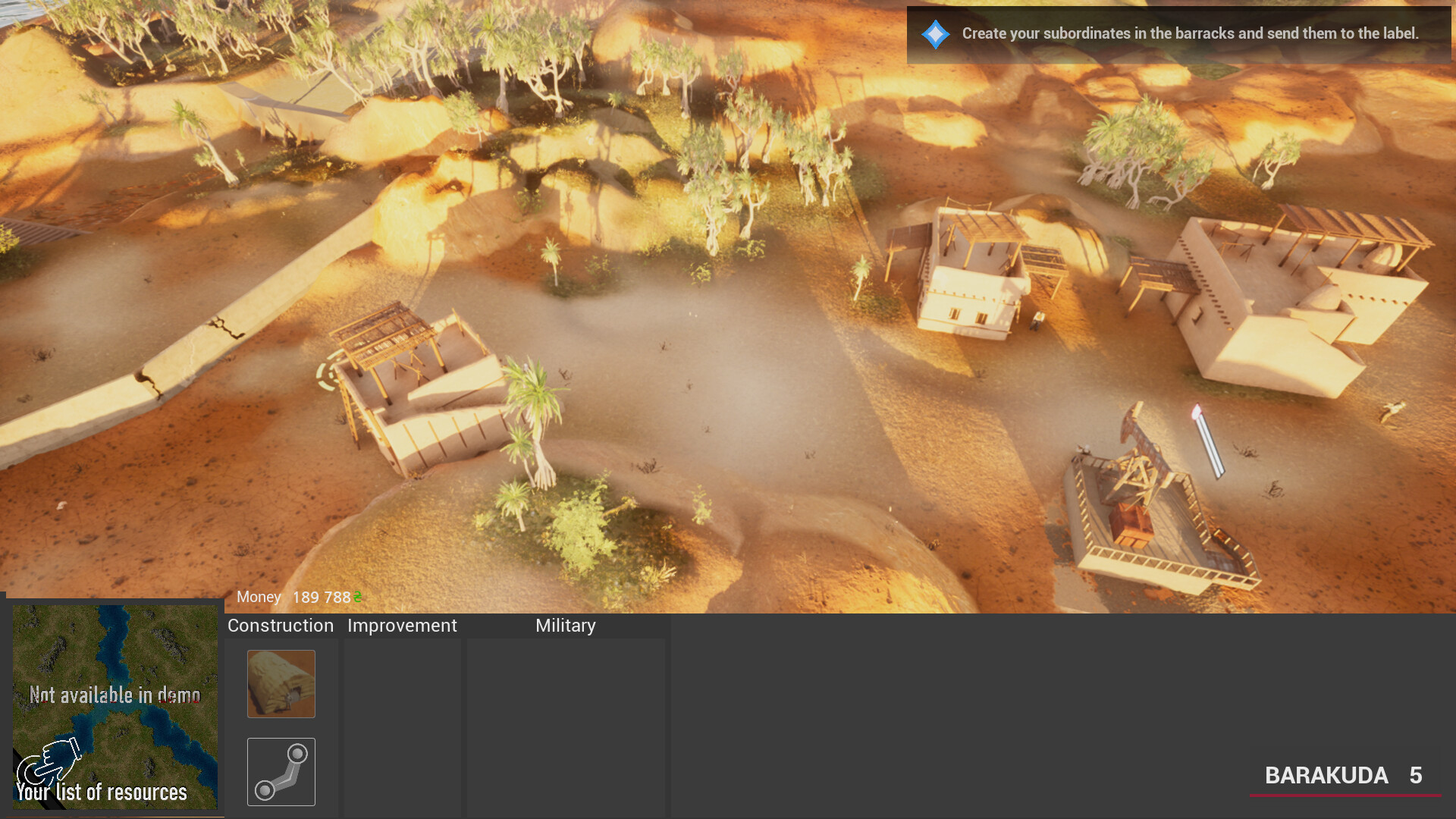Switch to the Improvement tab
The width and height of the screenshot is (1456, 819).
[402, 626]
